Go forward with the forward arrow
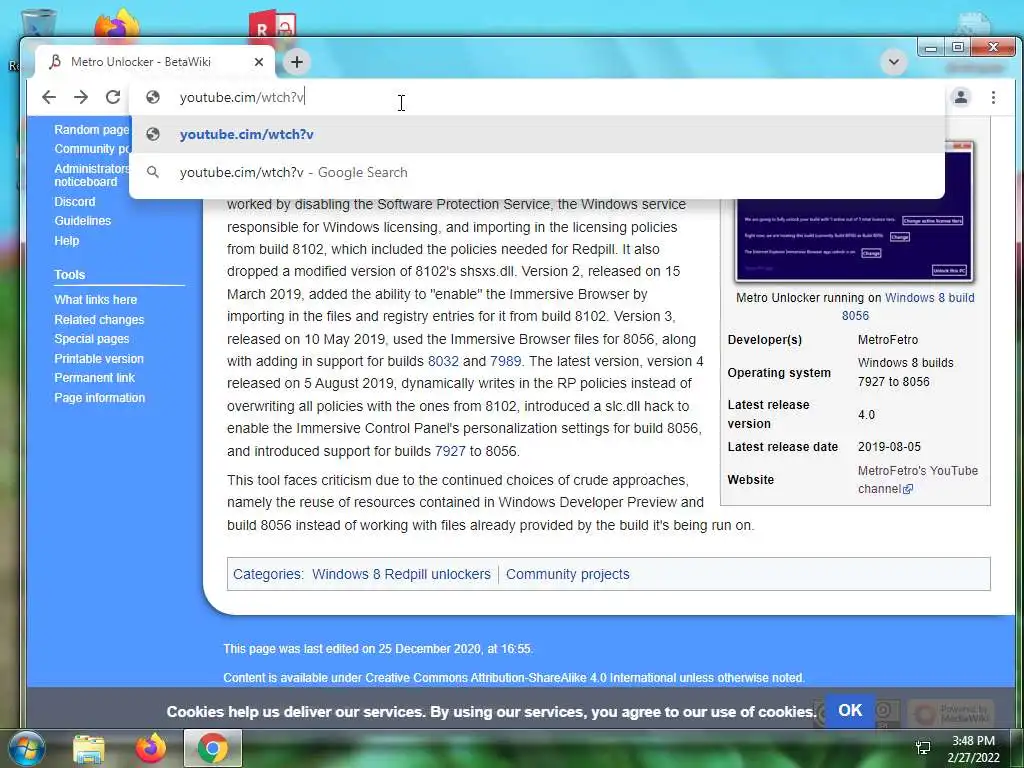Image resolution: width=1024 pixels, height=768 pixels. tap(81, 97)
